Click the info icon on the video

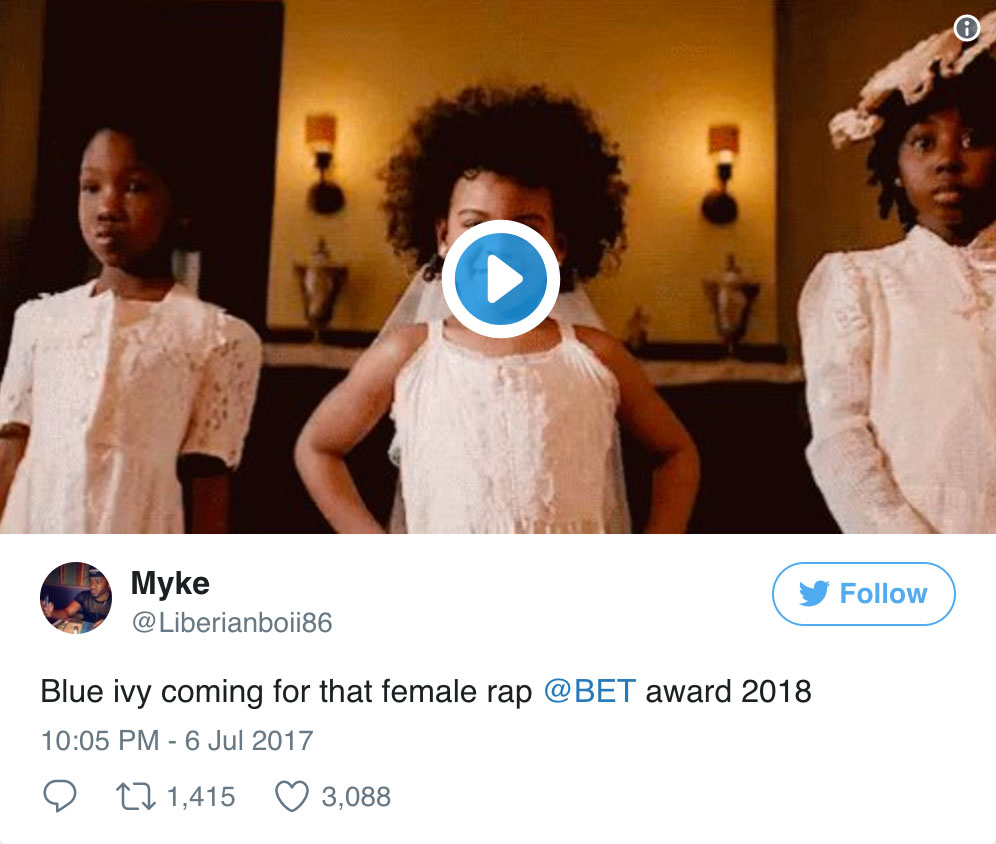(966, 29)
